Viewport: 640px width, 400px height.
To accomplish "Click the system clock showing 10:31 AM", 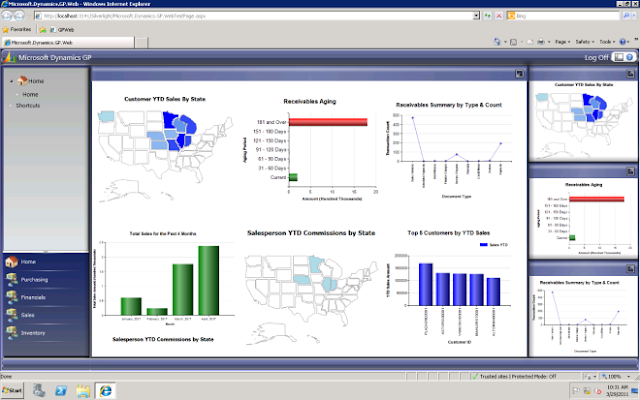I will point(617,391).
